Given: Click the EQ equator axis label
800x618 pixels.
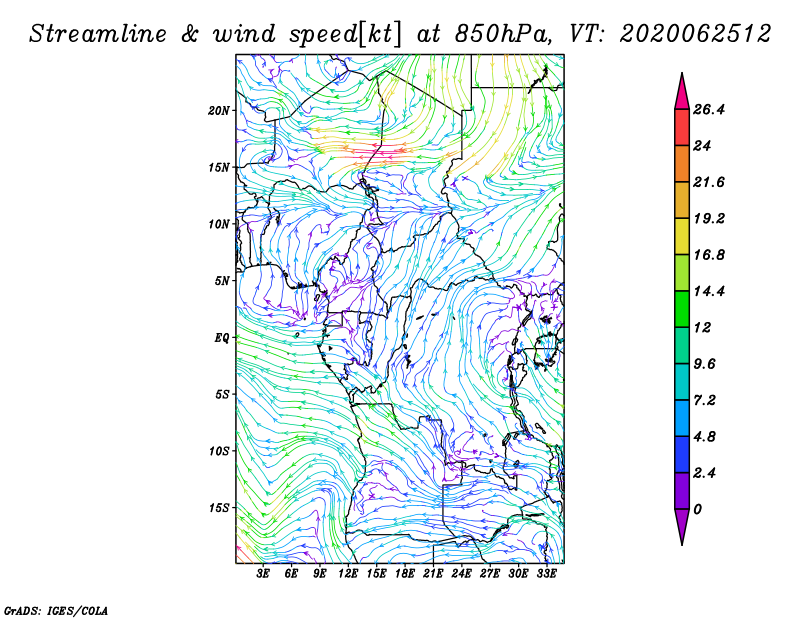Looking at the screenshot, I should pos(222,338).
